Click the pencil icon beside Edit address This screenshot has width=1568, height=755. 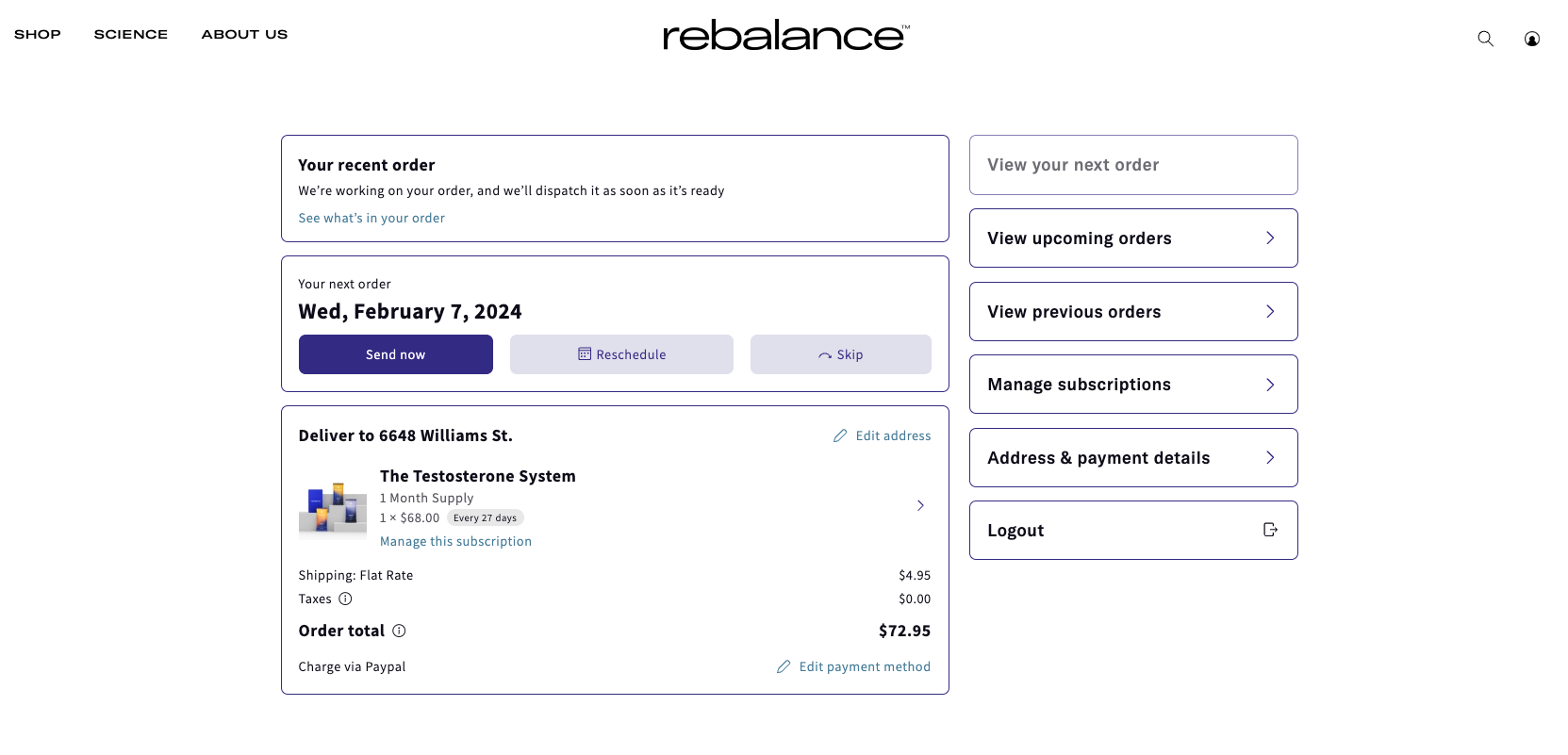(x=840, y=435)
